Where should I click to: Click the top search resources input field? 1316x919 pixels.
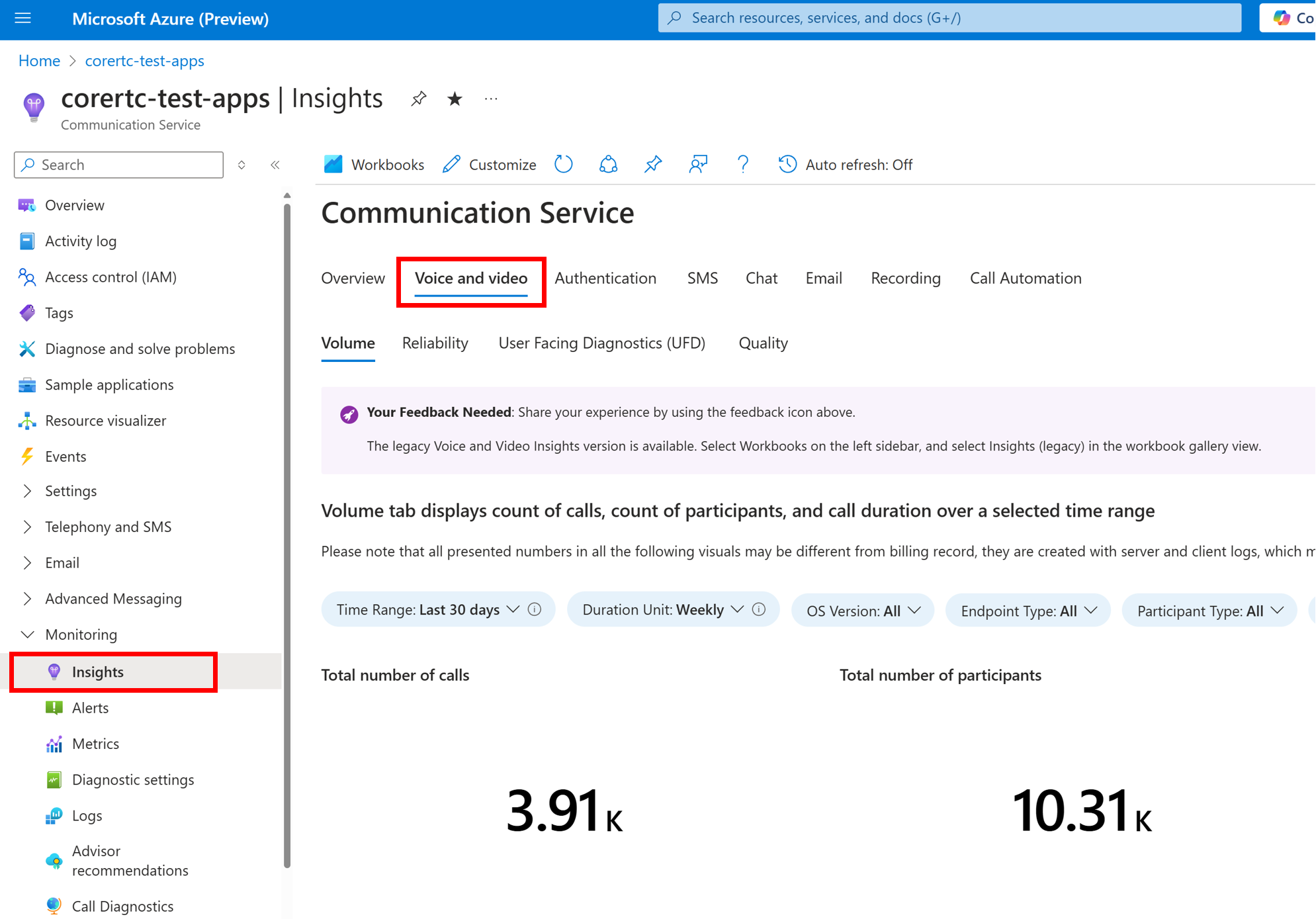click(x=949, y=18)
